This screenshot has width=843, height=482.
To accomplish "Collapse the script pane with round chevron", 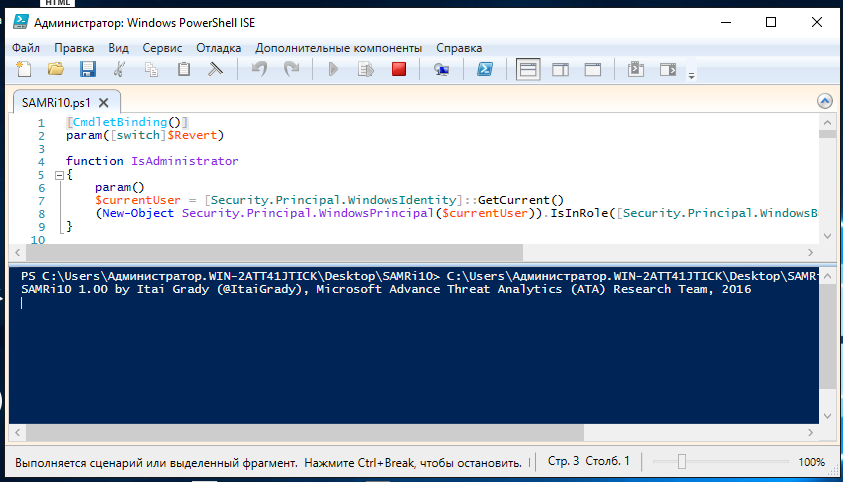I will 825,101.
